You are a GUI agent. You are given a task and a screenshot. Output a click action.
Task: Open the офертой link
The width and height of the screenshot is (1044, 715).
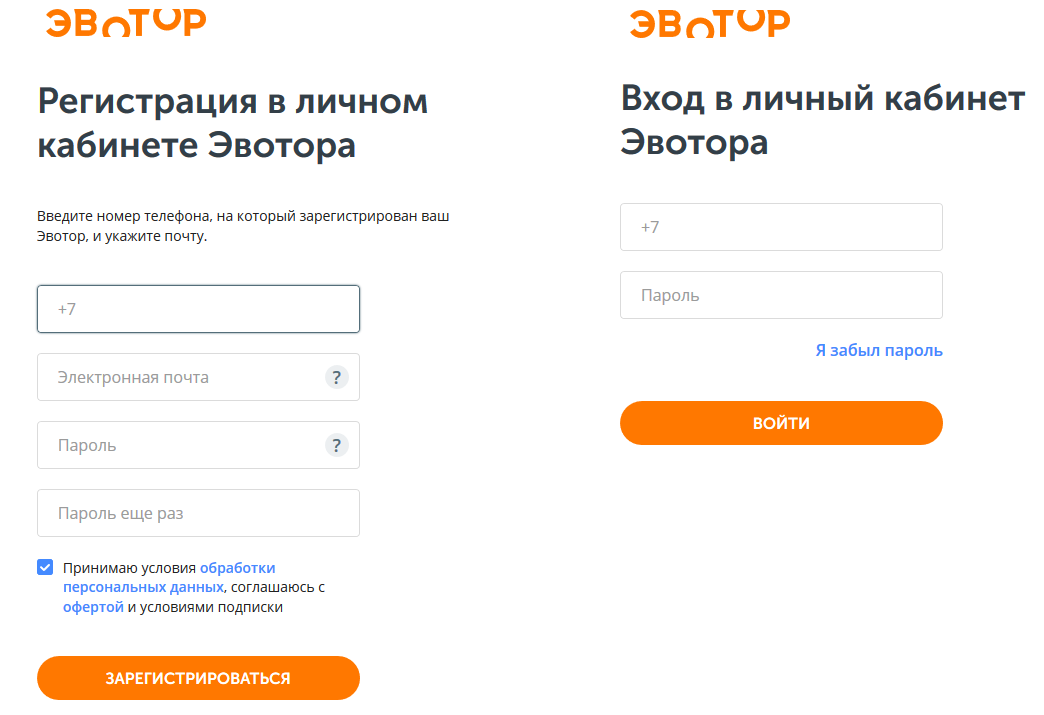(x=93, y=607)
